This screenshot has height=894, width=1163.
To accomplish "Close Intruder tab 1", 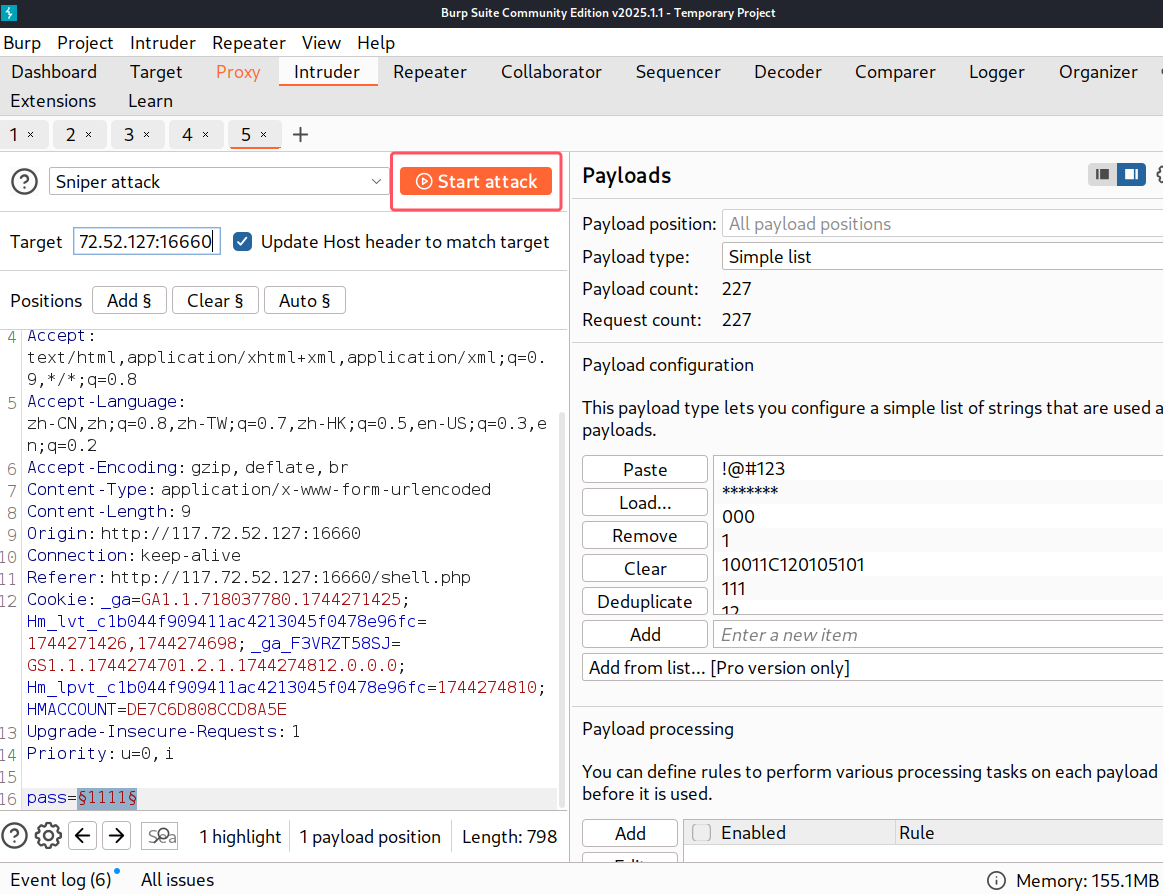I will pos(30,134).
